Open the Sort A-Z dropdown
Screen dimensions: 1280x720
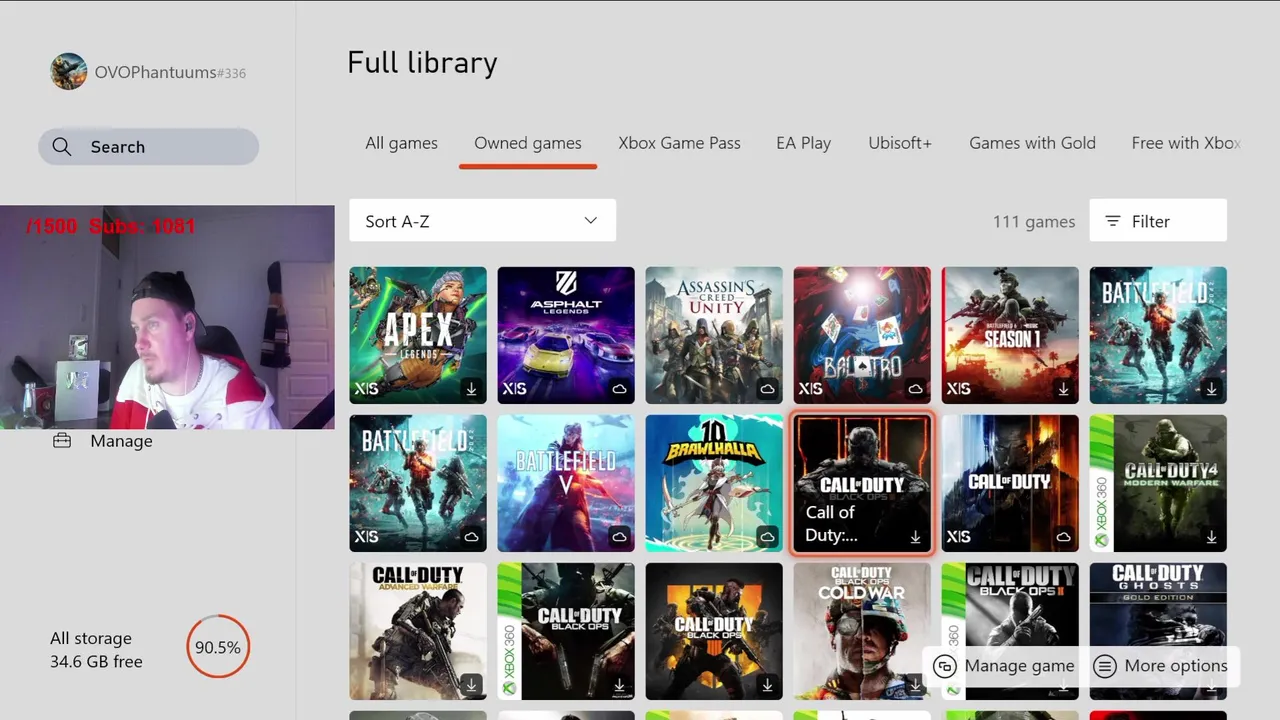(482, 221)
